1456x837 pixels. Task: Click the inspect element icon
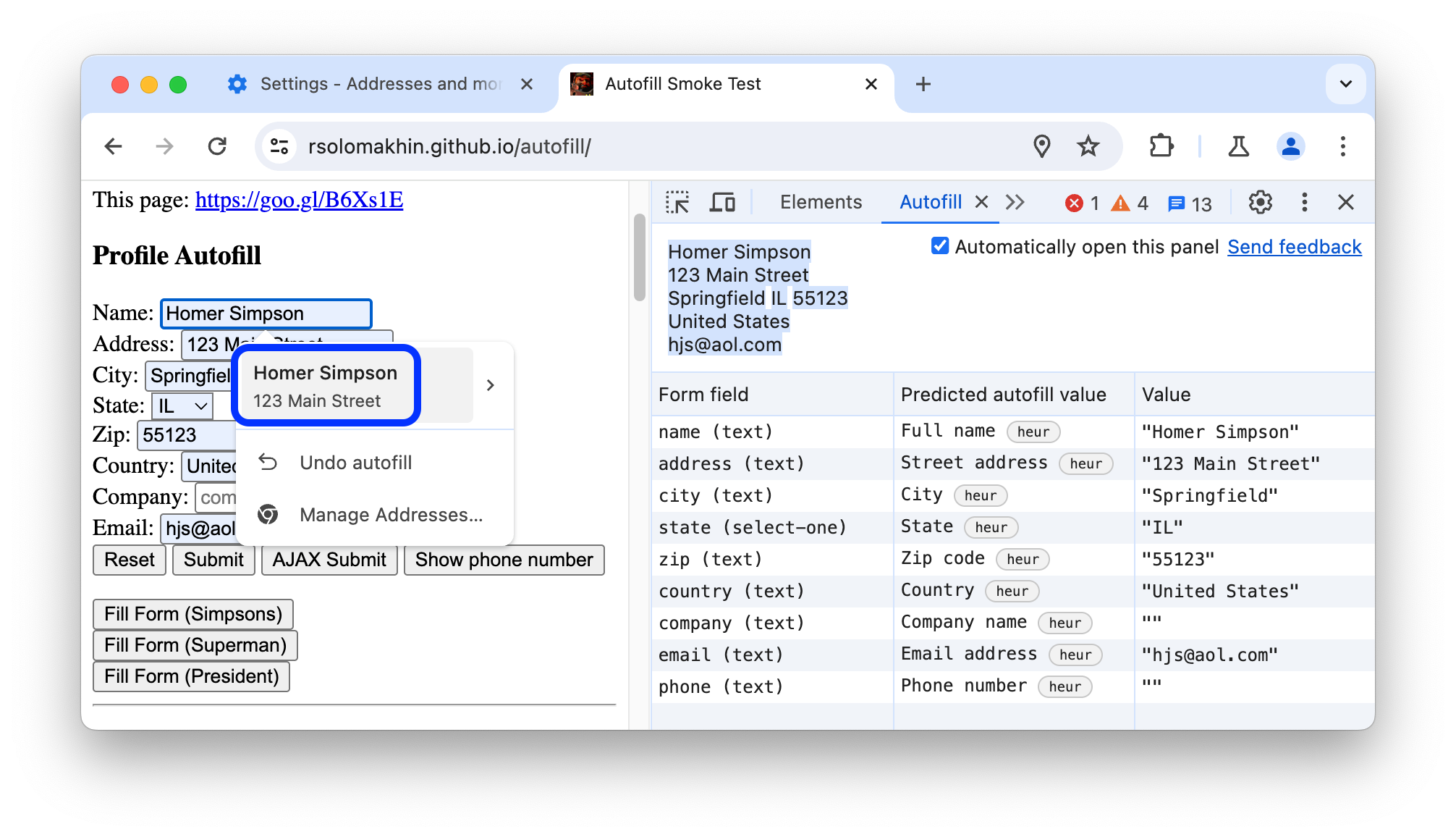(677, 202)
